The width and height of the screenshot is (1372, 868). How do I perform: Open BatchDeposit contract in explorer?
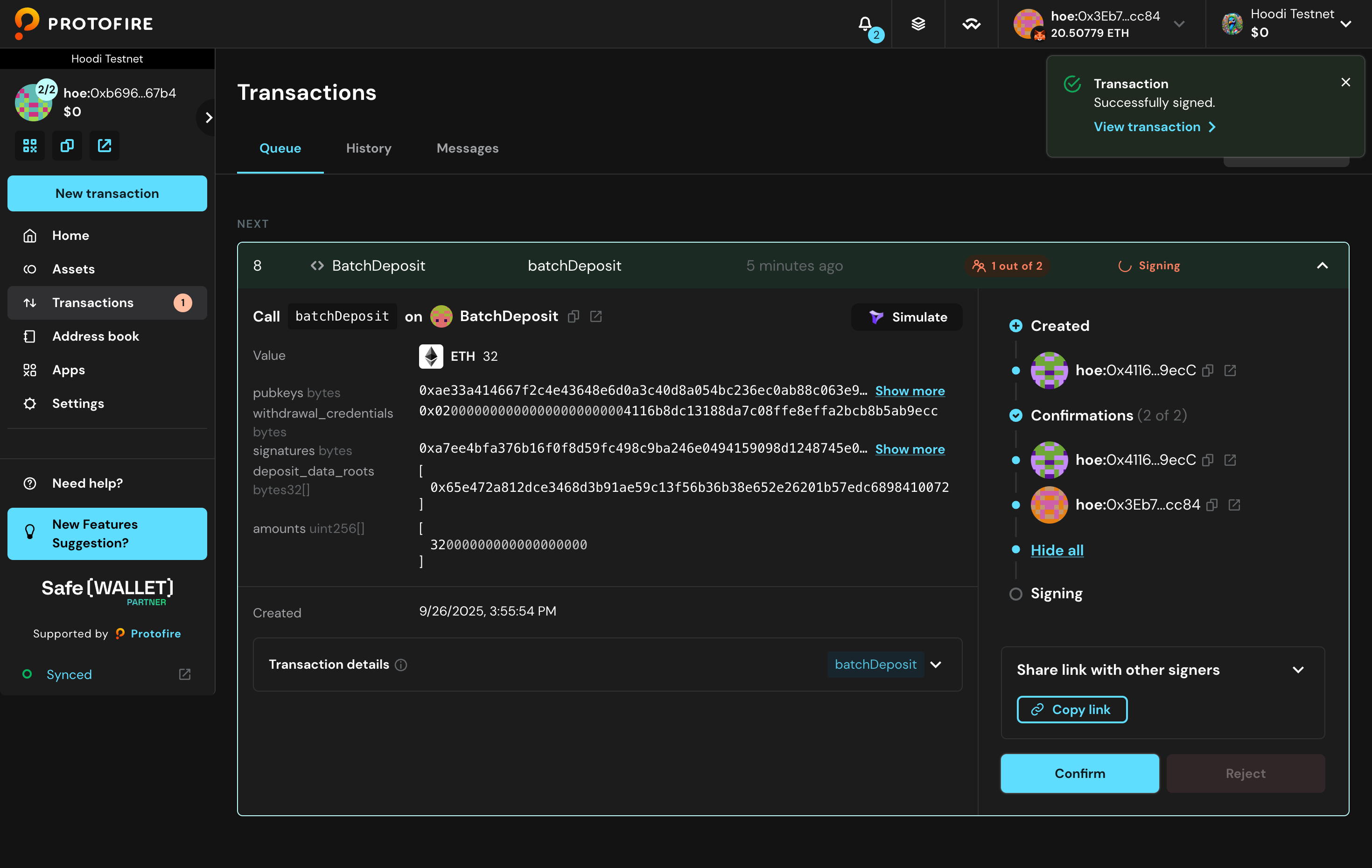pos(596,316)
